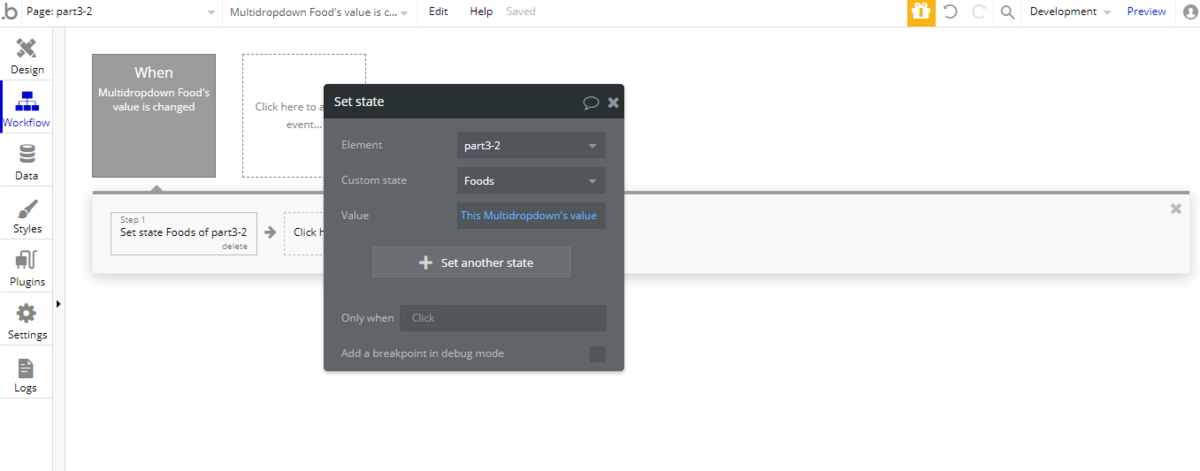Click the add next action placeholder
This screenshot has width=1200, height=471.
(304, 233)
